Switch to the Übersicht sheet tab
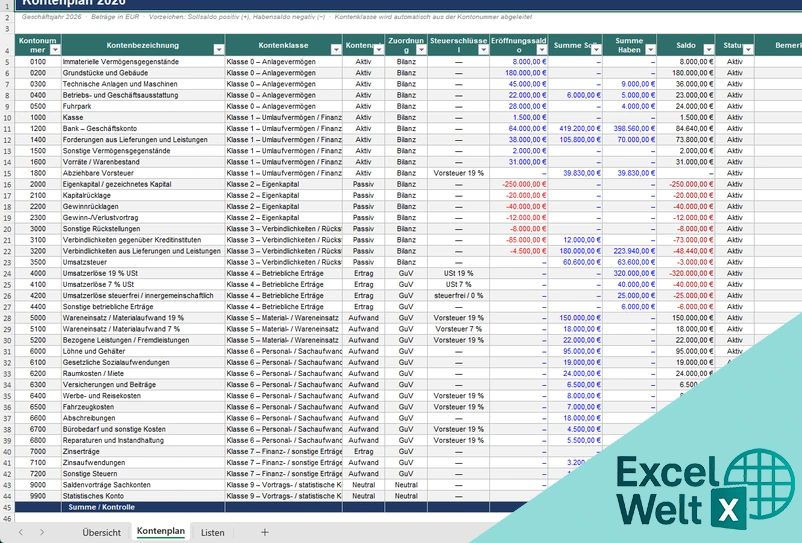The height and width of the screenshot is (543, 802). click(101, 532)
